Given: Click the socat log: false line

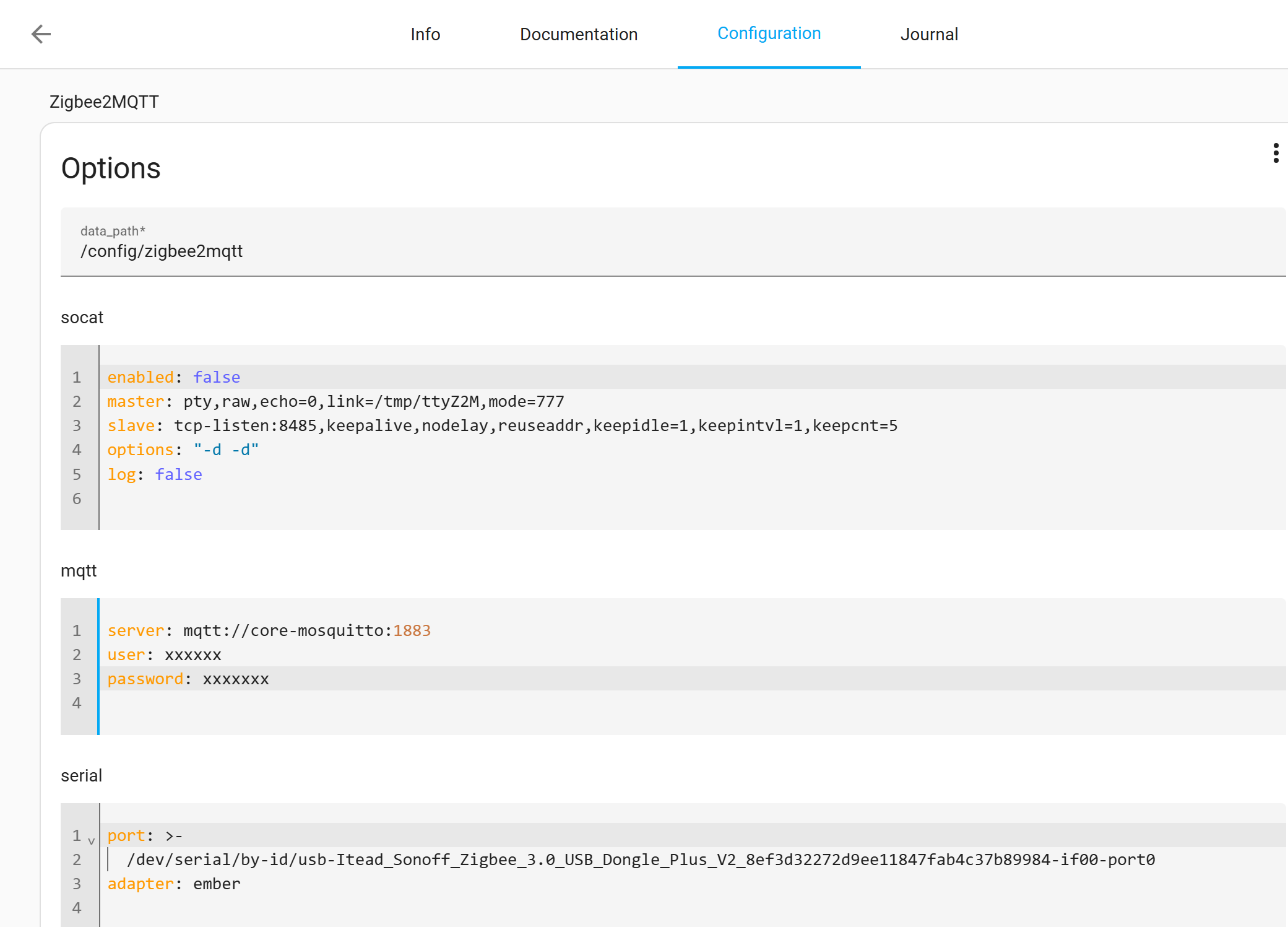Looking at the screenshot, I should [693, 474].
